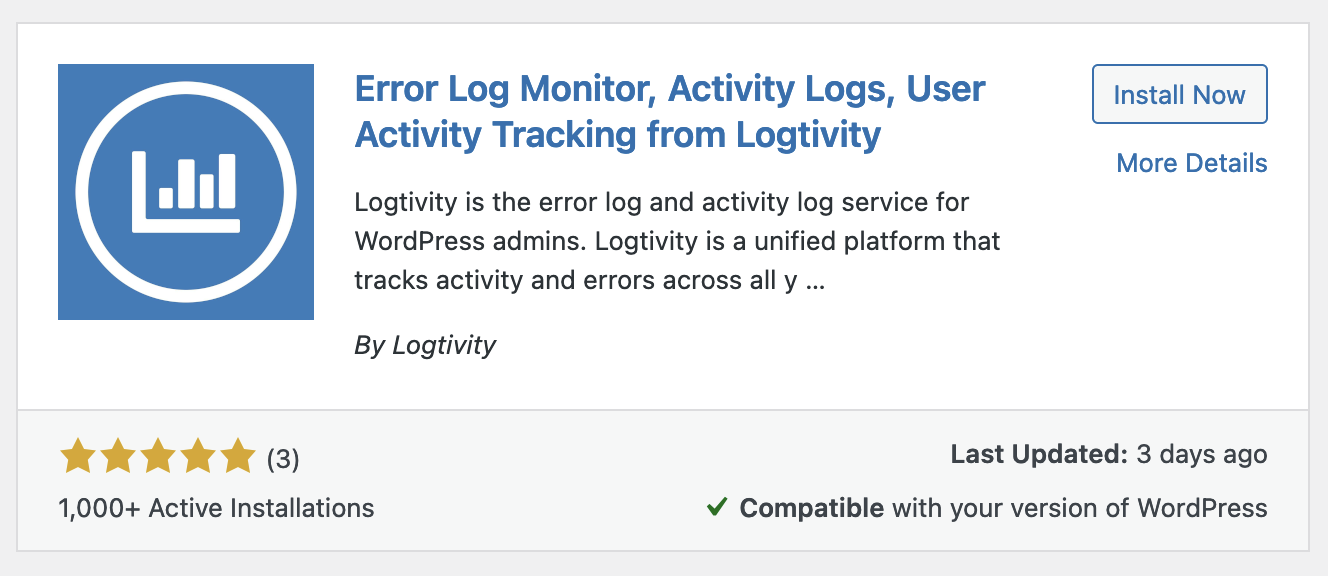This screenshot has height=576, width=1328.
Task: Select the Logtivity bar-chart plugin logo
Action: 185,190
